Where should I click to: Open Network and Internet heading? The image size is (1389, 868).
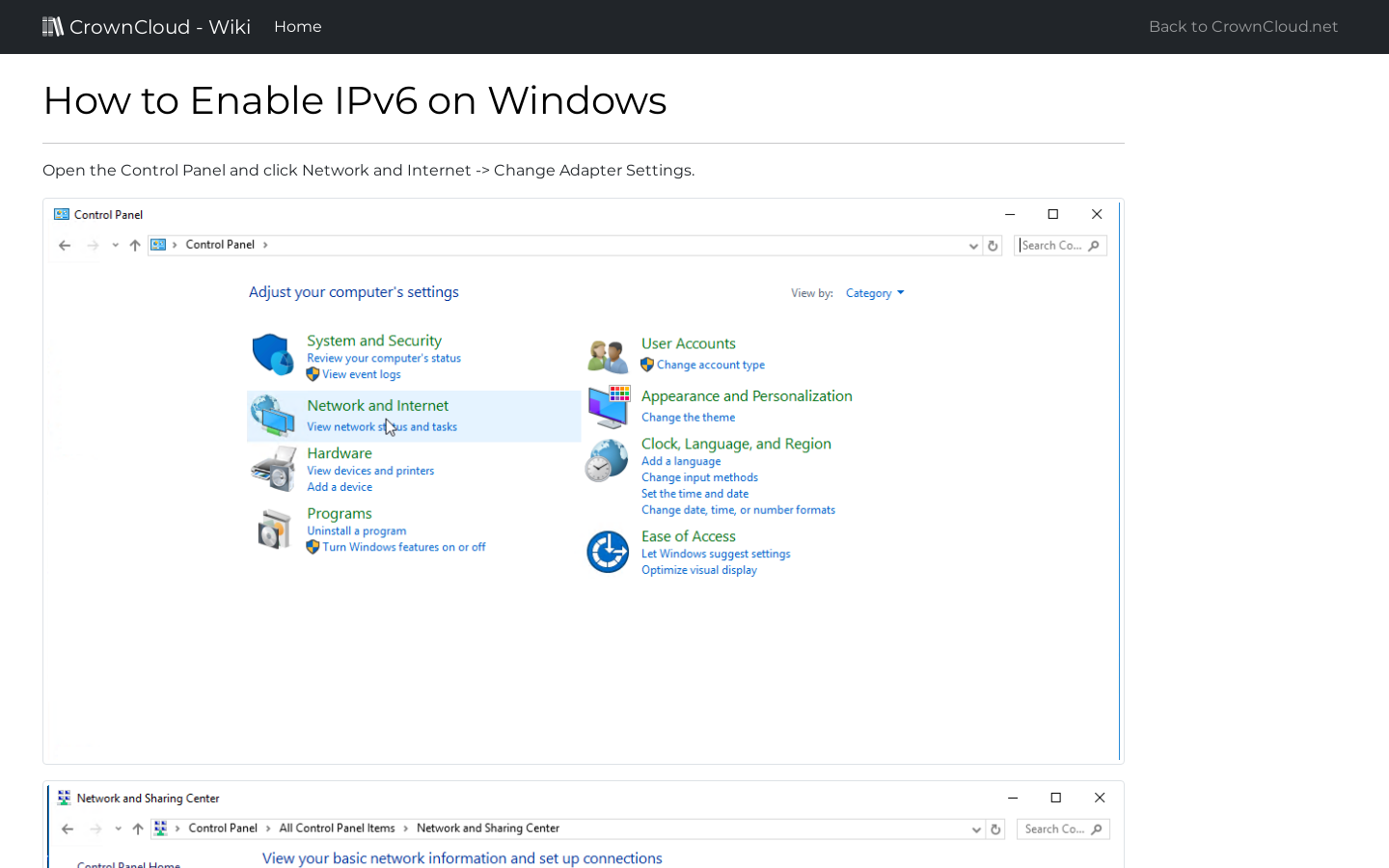pyautogui.click(x=378, y=406)
